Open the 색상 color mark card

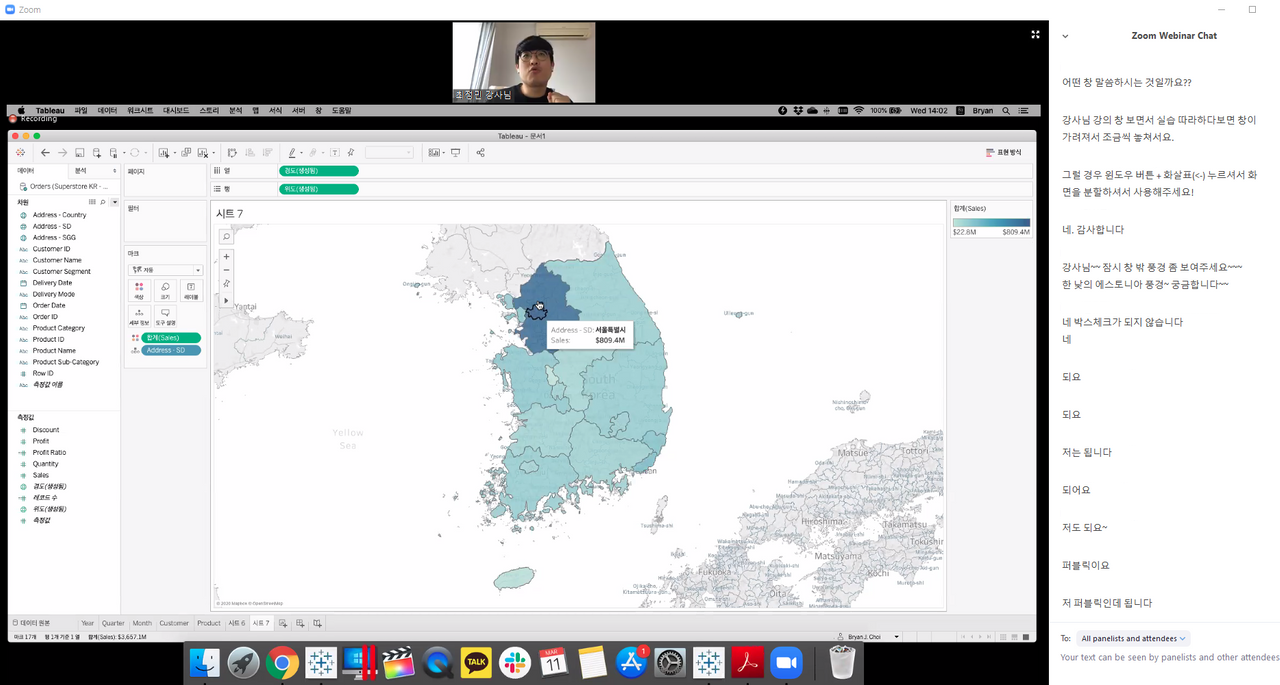pos(139,290)
